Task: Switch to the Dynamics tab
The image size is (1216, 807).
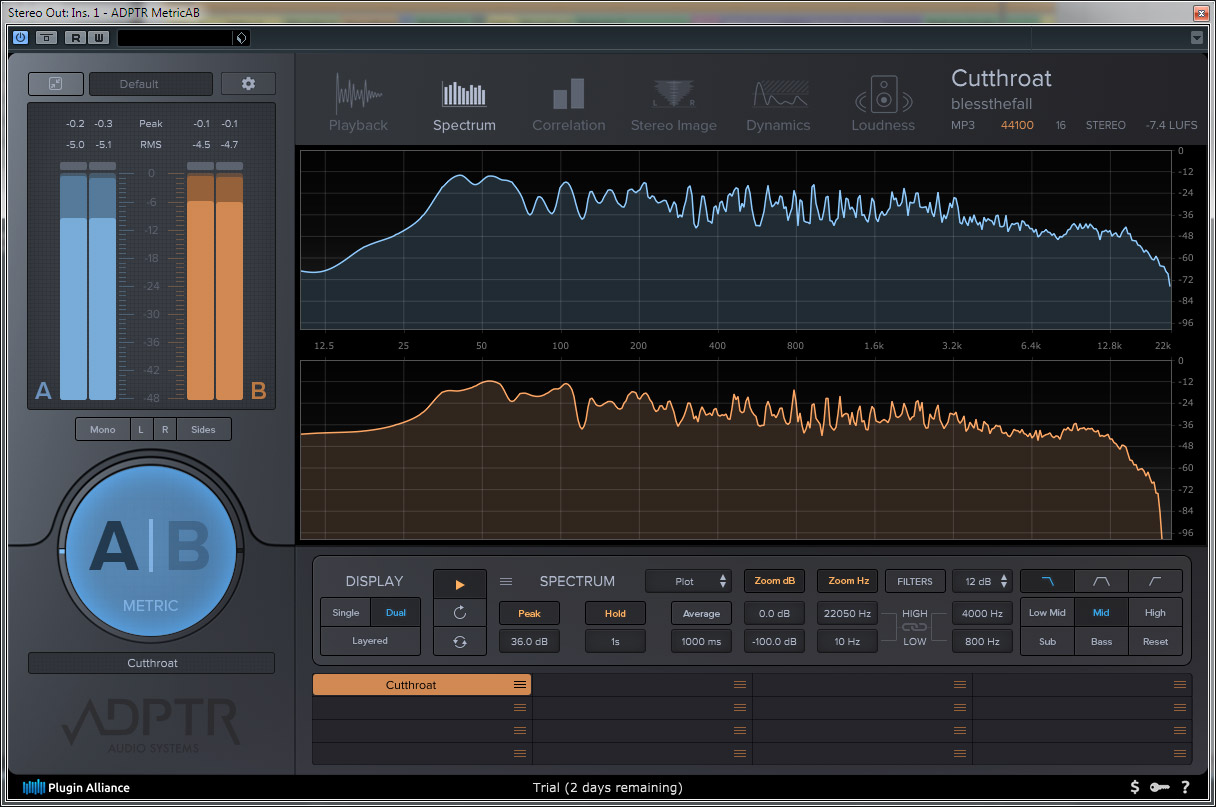Action: click(x=778, y=103)
